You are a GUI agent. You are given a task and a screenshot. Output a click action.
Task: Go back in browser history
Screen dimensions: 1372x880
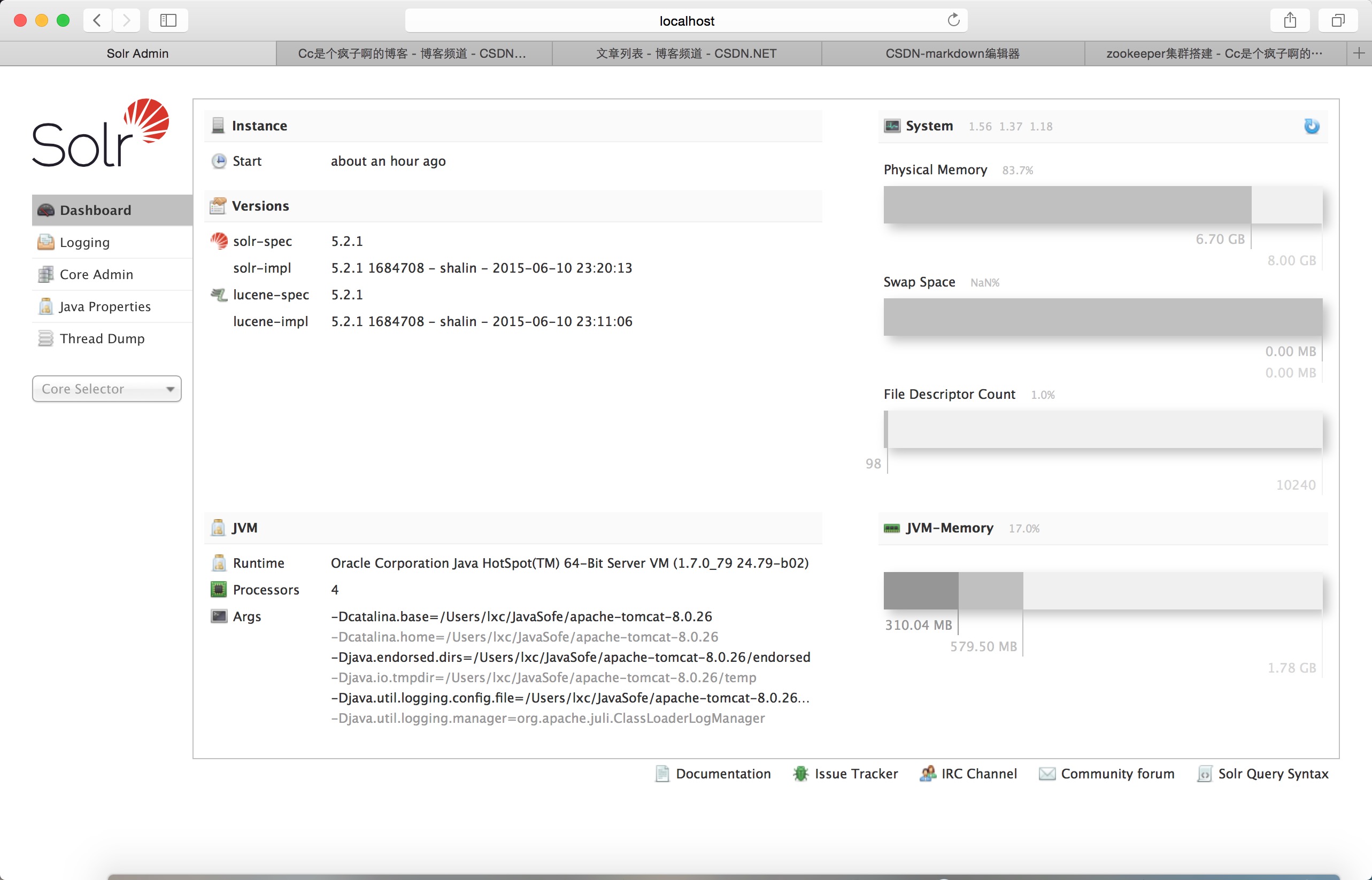pos(97,20)
